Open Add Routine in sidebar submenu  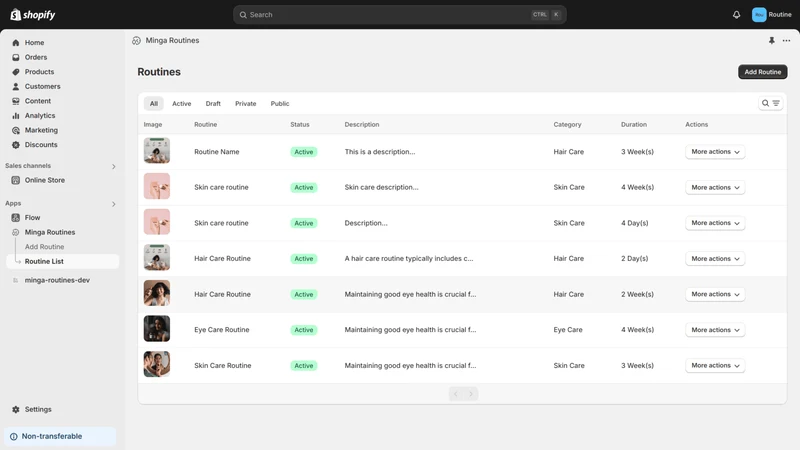pos(44,247)
